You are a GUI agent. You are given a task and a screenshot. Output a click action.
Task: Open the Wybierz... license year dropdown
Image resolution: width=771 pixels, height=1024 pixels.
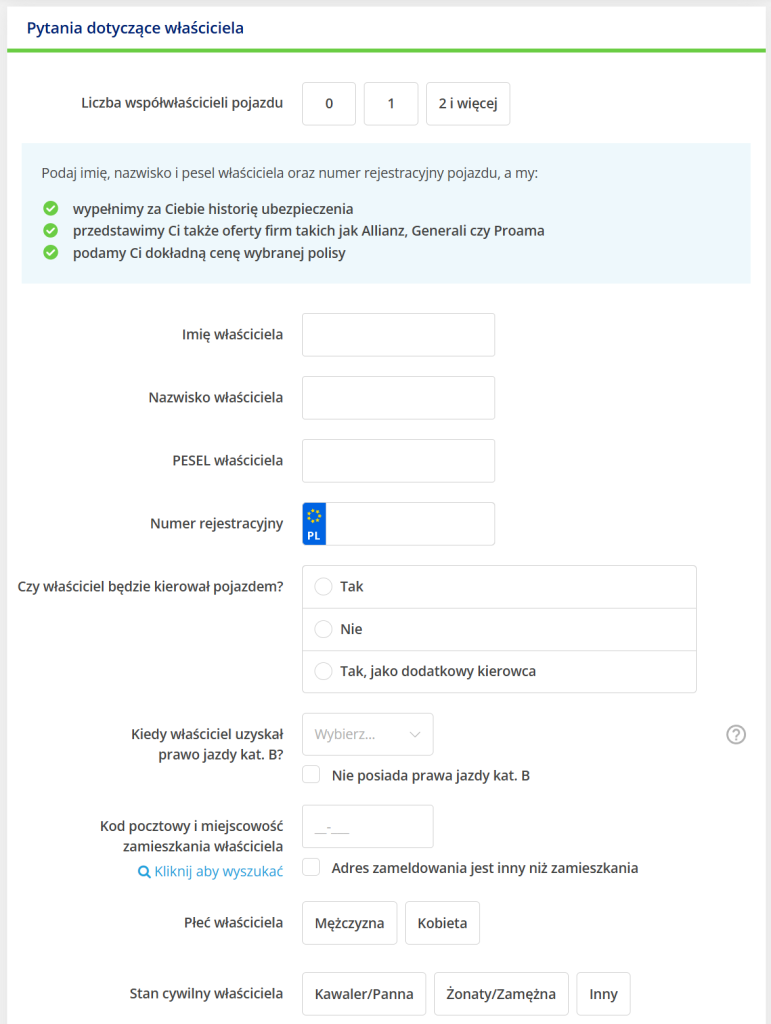click(x=367, y=734)
